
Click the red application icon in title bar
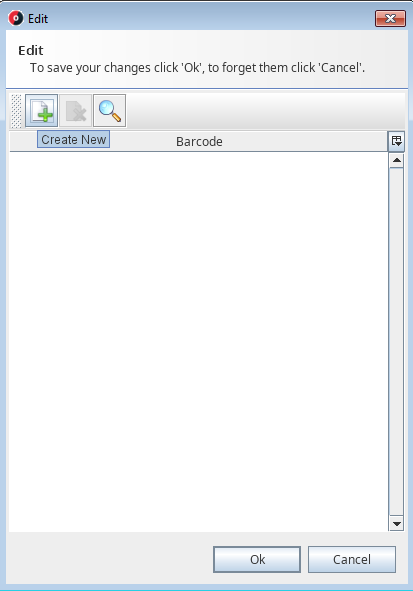(x=16, y=18)
